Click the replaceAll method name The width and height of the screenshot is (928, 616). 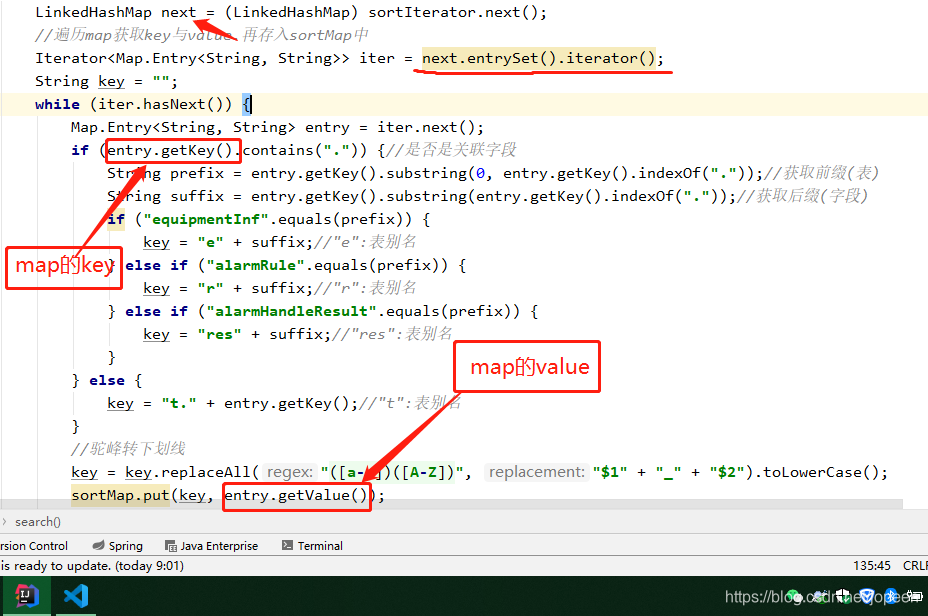click(x=206, y=473)
